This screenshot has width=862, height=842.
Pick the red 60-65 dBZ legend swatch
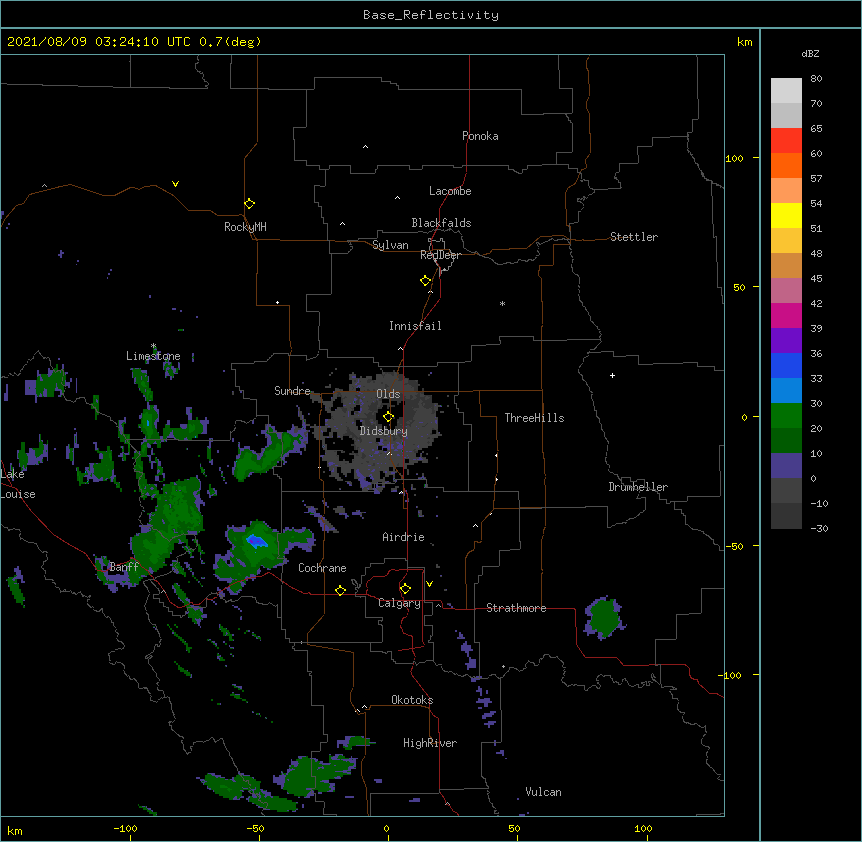786,141
